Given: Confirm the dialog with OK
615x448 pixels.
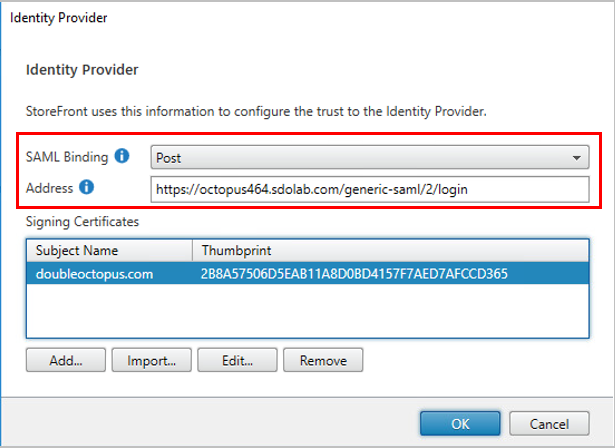Looking at the screenshot, I should pyautogui.click(x=460, y=423).
